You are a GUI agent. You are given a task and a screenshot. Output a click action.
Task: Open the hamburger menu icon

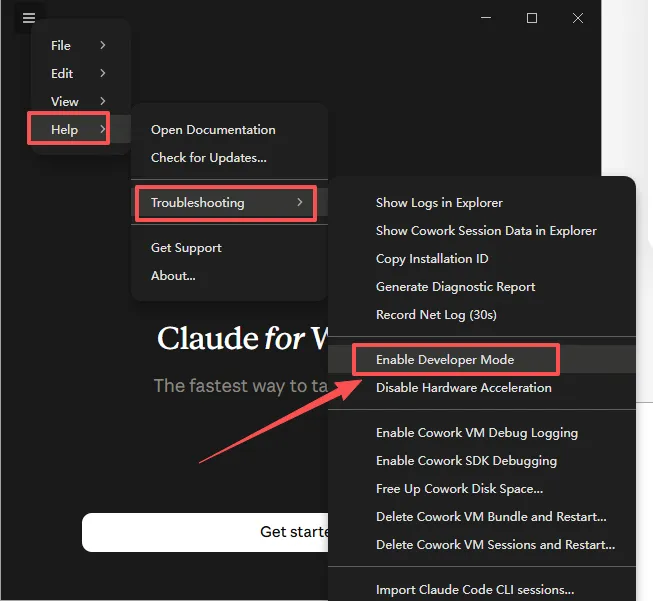(x=29, y=18)
